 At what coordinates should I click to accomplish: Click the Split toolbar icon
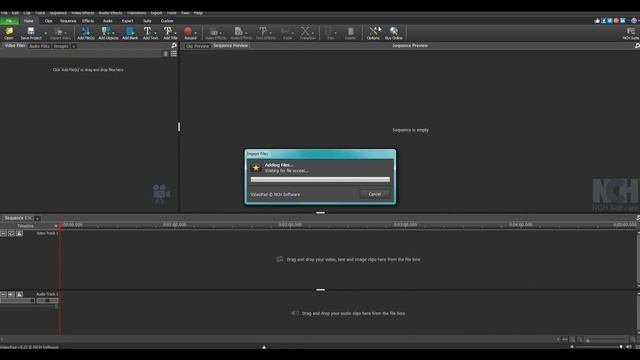[x=330, y=33]
